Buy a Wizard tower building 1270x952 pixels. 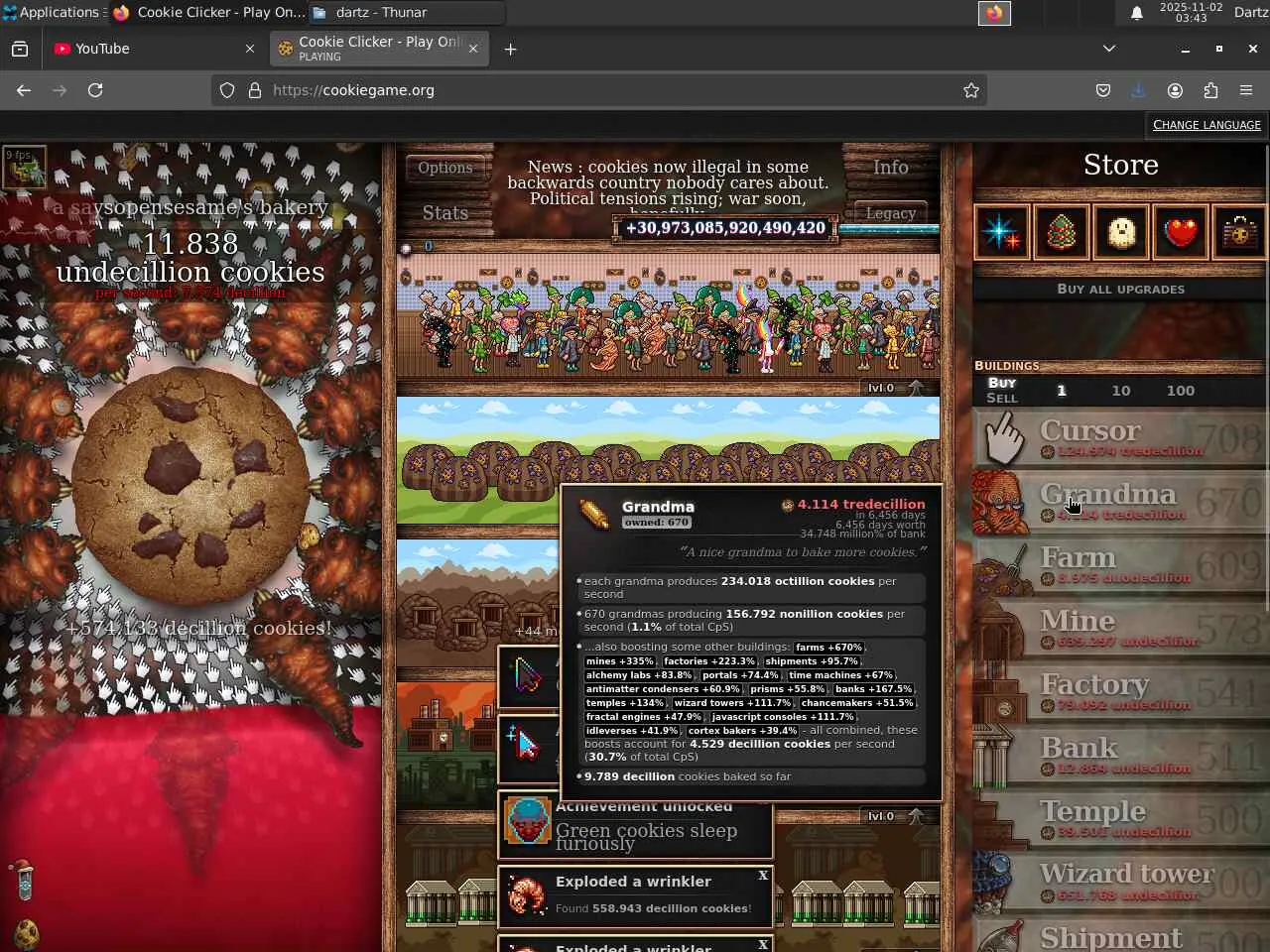(x=1120, y=883)
